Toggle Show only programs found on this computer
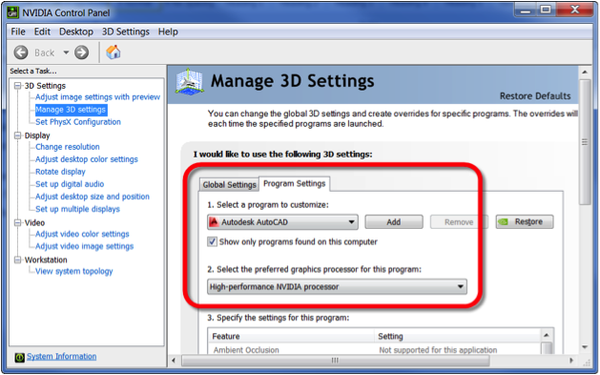This screenshot has width=600, height=375. (212, 242)
